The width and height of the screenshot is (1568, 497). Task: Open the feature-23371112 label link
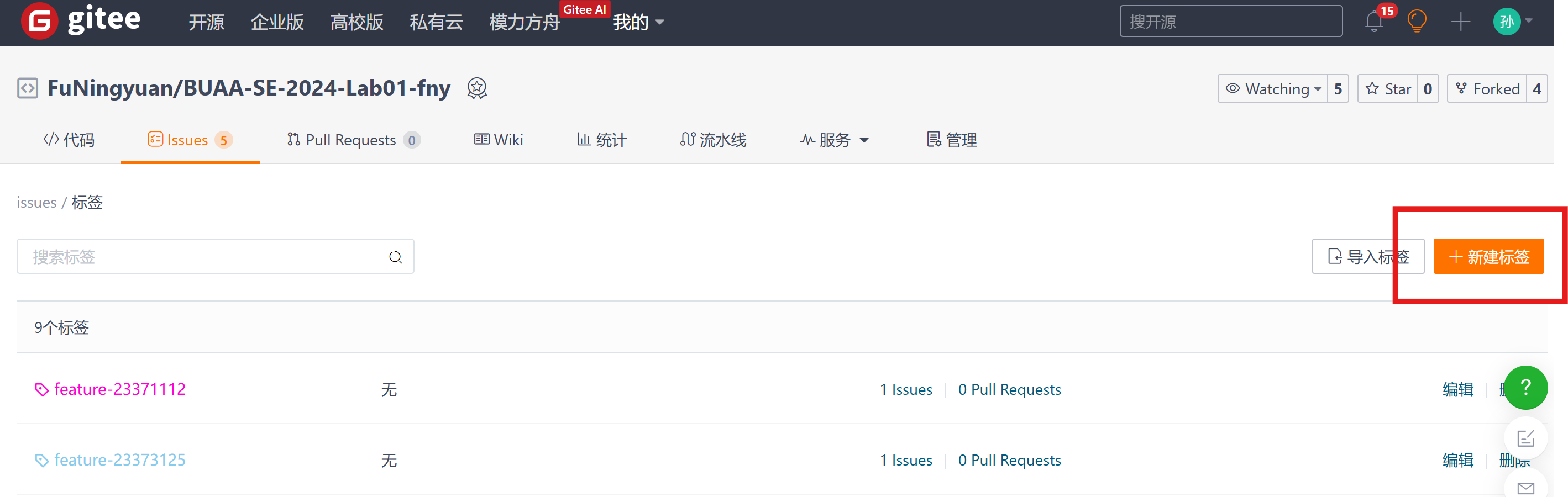click(x=120, y=389)
